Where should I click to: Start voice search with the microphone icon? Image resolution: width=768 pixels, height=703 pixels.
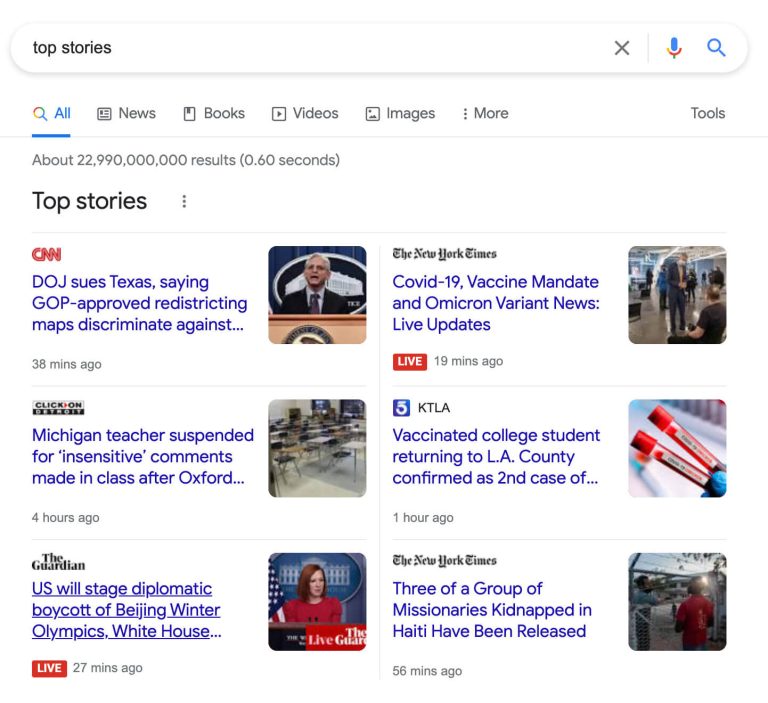674,48
